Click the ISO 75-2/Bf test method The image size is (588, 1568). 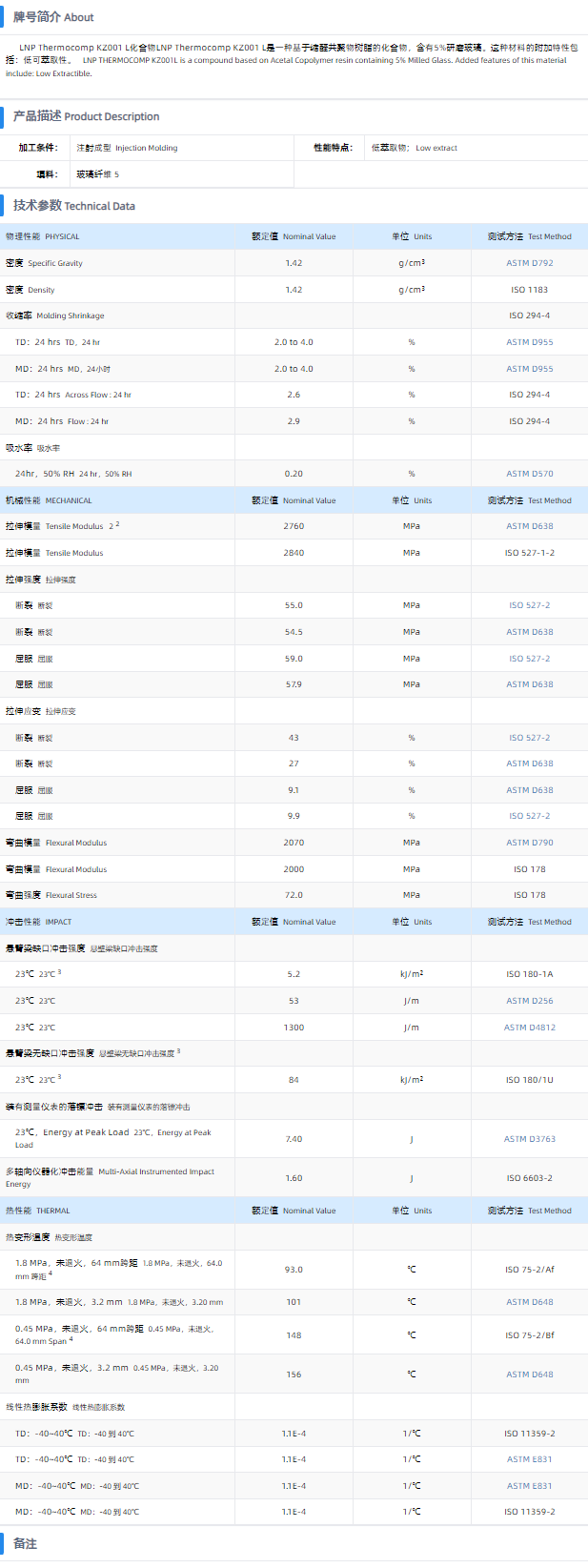(x=529, y=1335)
